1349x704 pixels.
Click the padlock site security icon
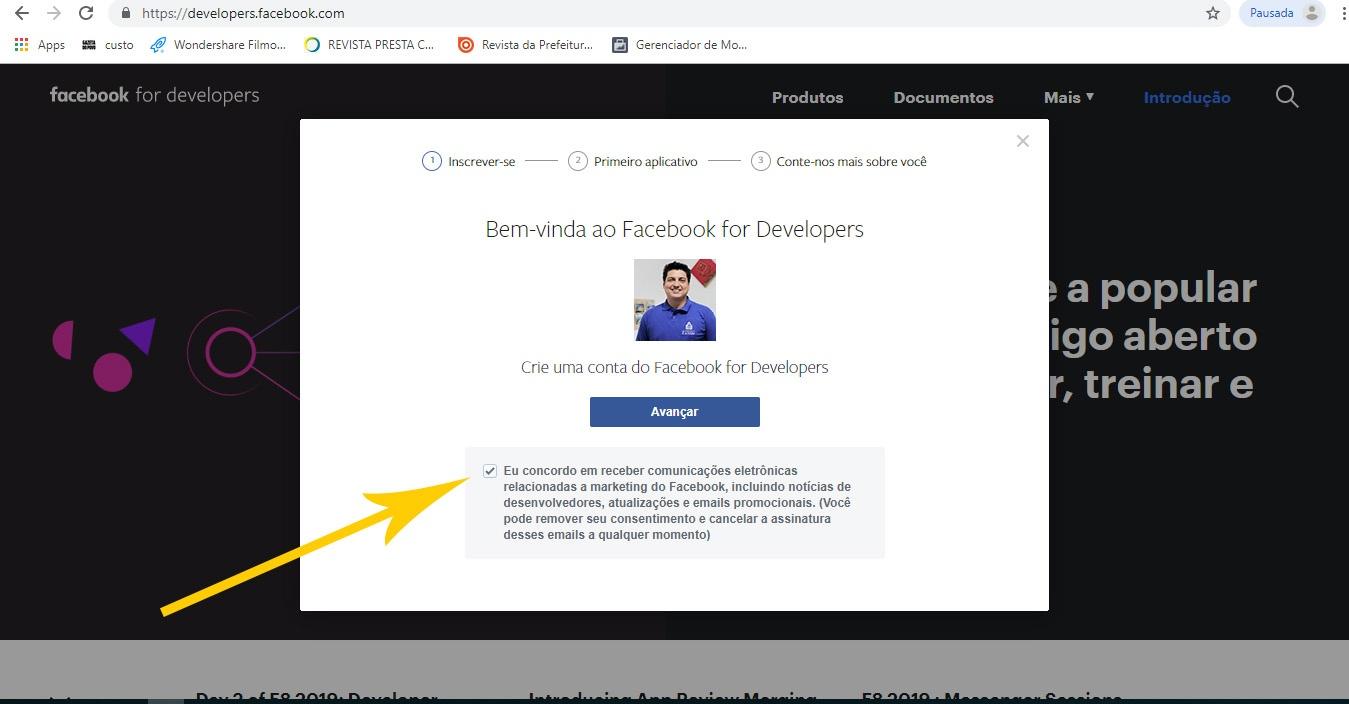[126, 13]
